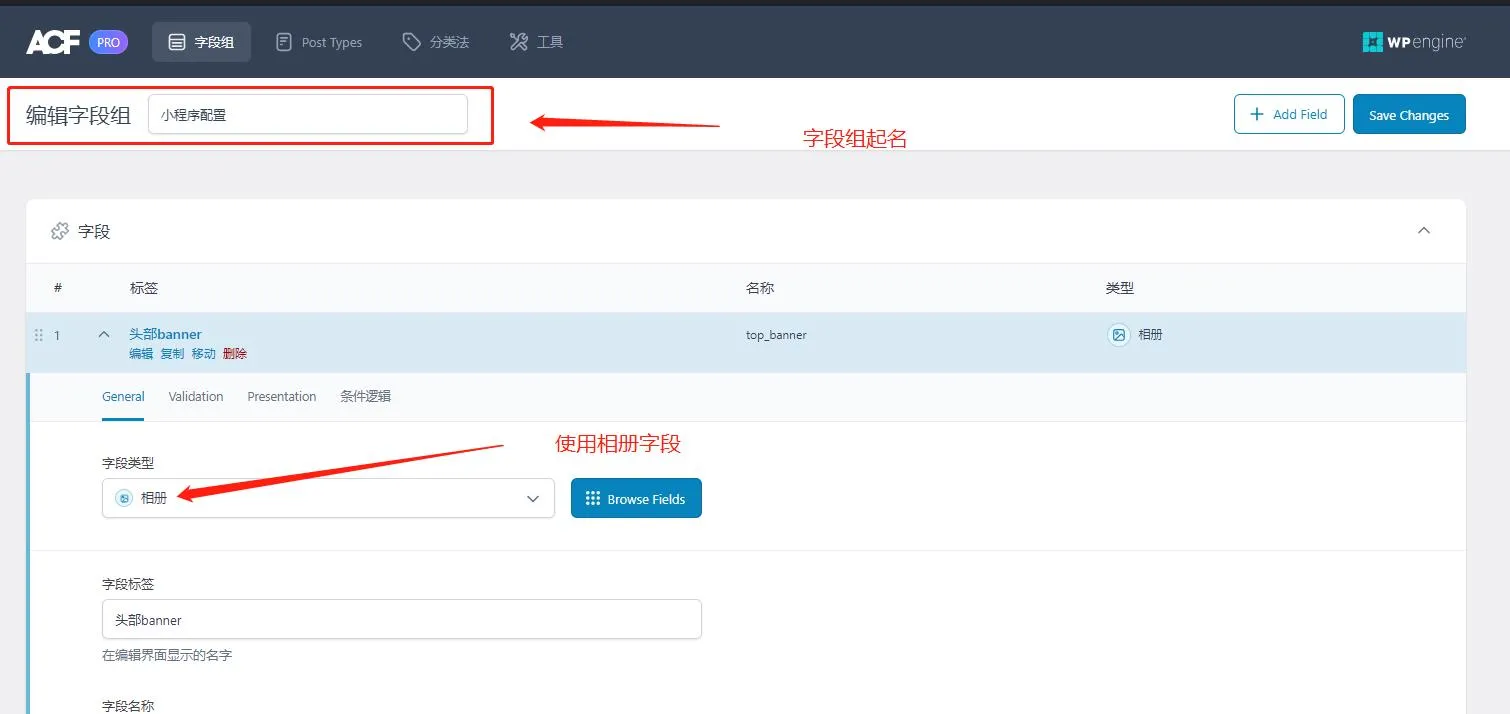Click the puzzle icon beside 字段 heading
1510x714 pixels.
click(60, 231)
